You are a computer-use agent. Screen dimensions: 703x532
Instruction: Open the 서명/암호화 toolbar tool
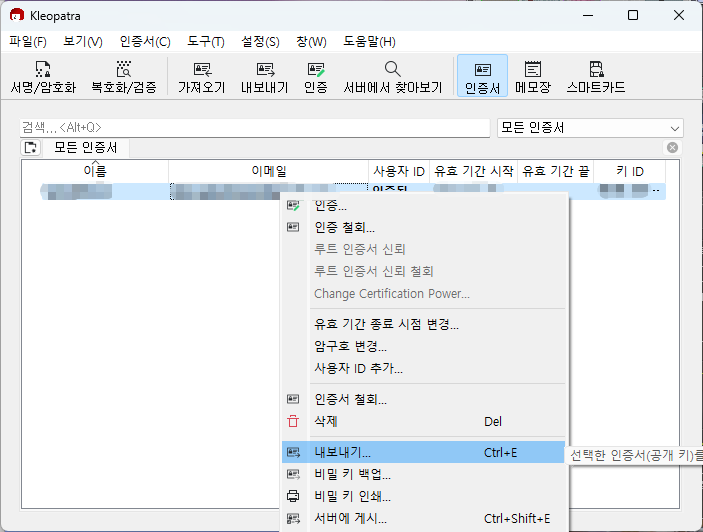(43, 77)
